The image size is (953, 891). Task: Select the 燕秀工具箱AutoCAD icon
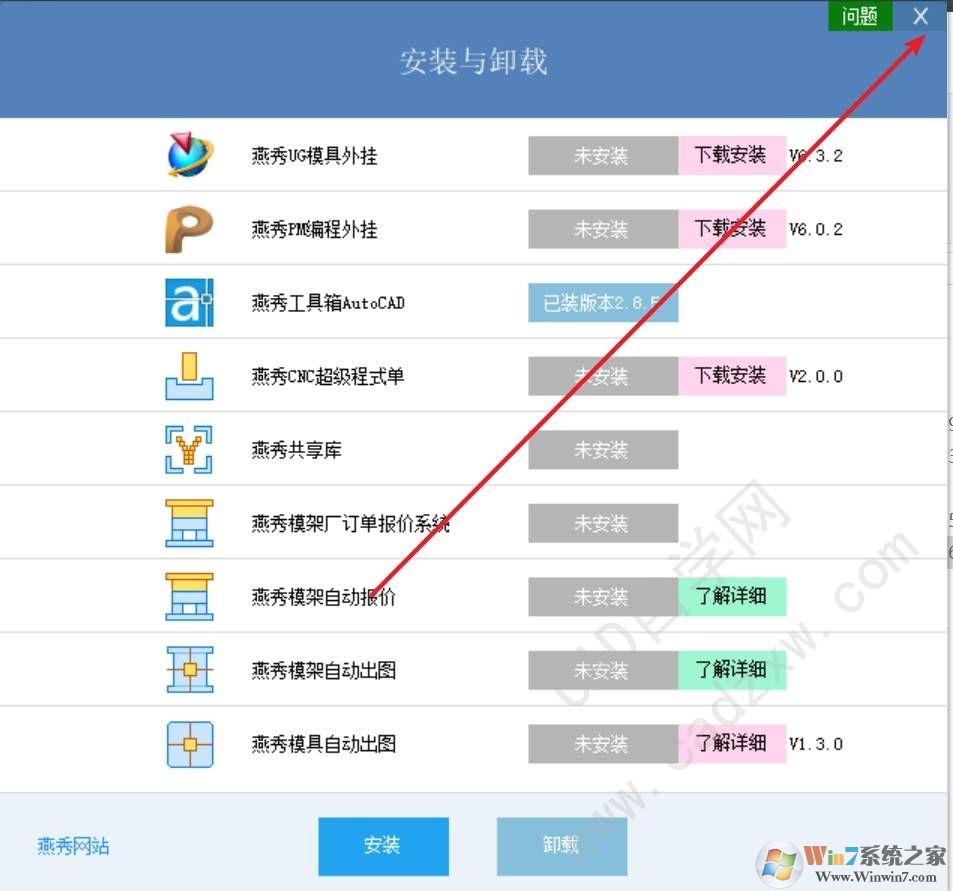click(189, 301)
